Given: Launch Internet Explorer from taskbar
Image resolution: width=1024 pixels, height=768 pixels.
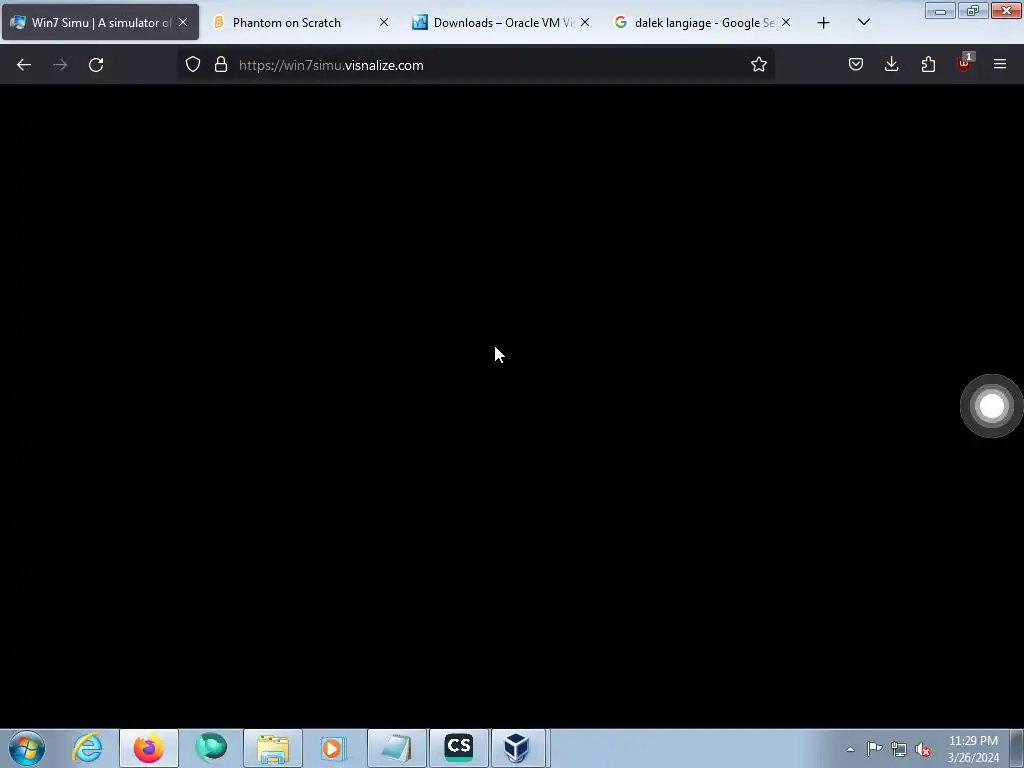Looking at the screenshot, I should pyautogui.click(x=88, y=748).
